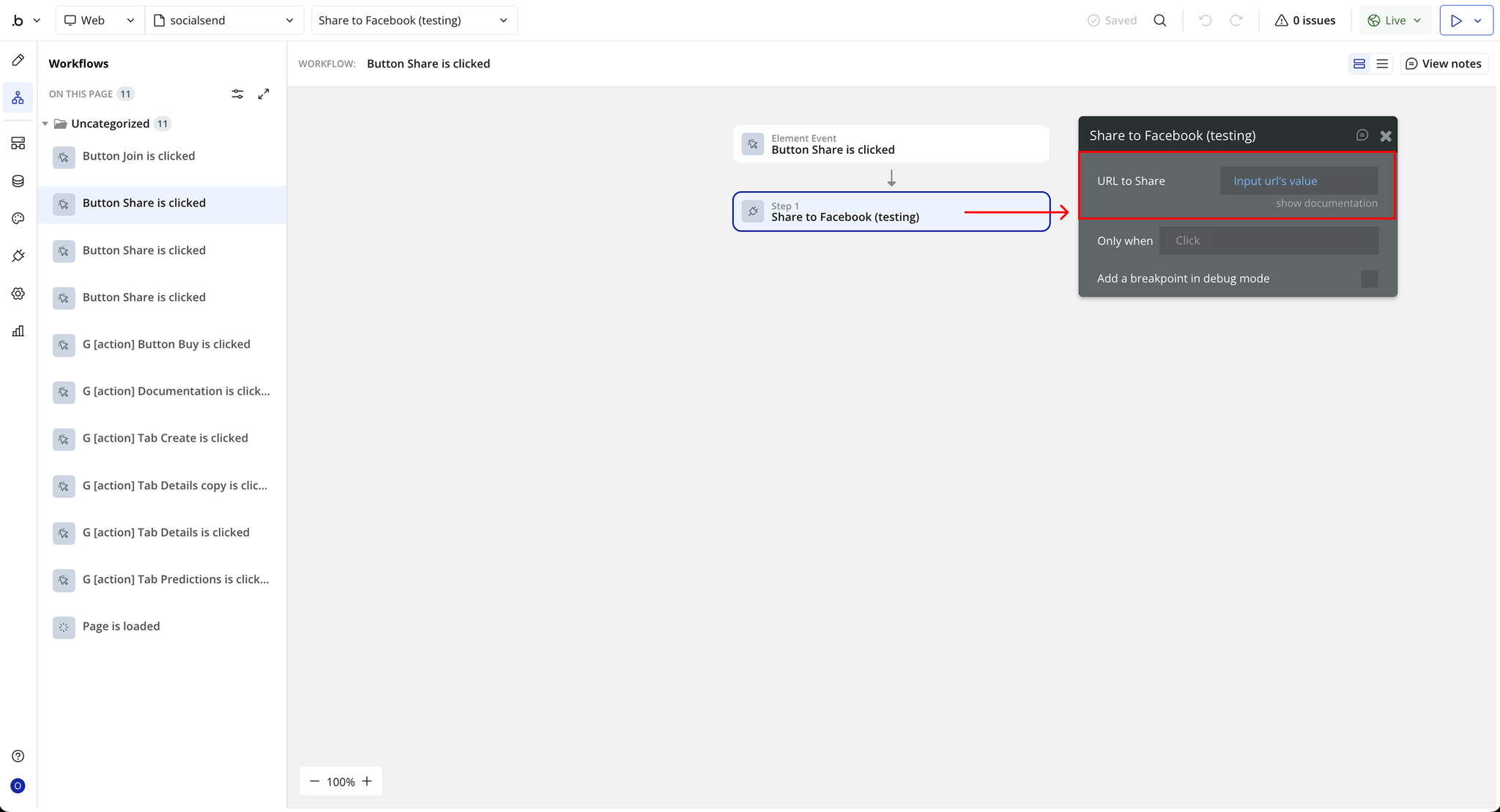Screen dimensions: 1500x812
Task: Increase zoom with the plus button
Action: pyautogui.click(x=367, y=781)
